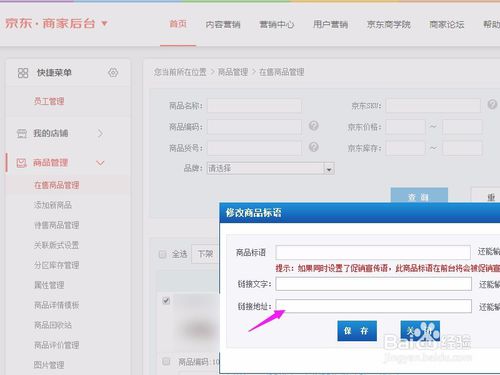Click help icon beside 京东SKU

coord(492,104)
